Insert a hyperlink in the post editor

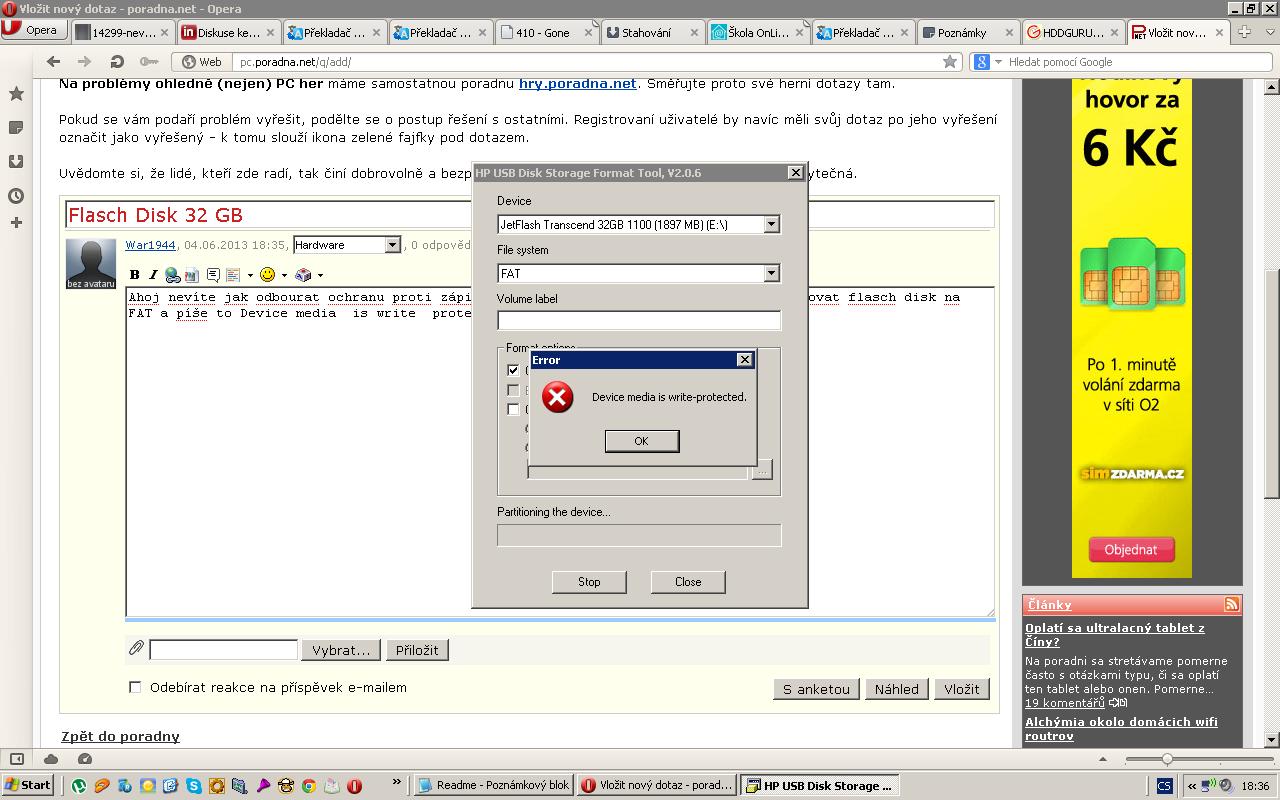(x=172, y=275)
